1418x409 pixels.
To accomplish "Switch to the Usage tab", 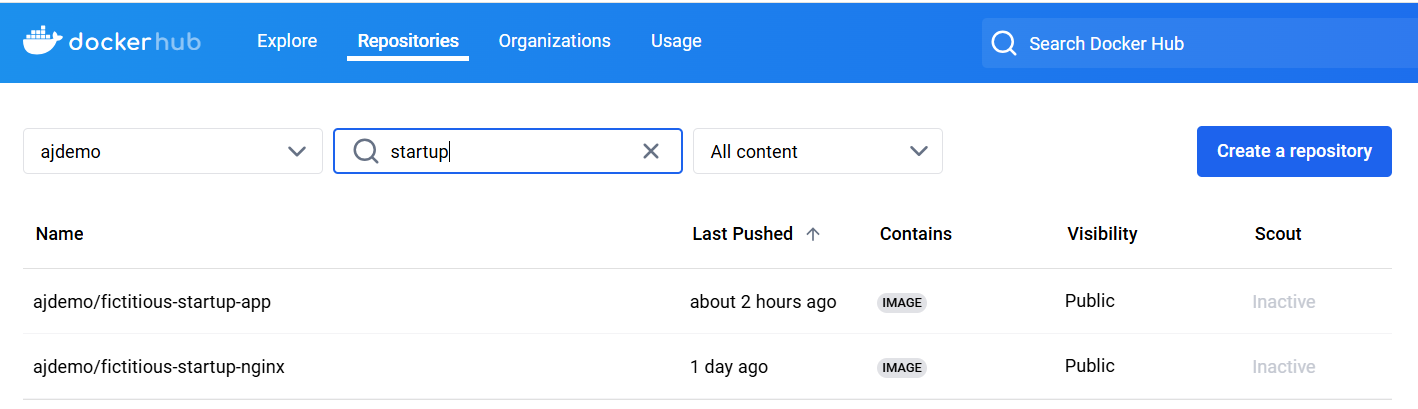I will pos(676,41).
